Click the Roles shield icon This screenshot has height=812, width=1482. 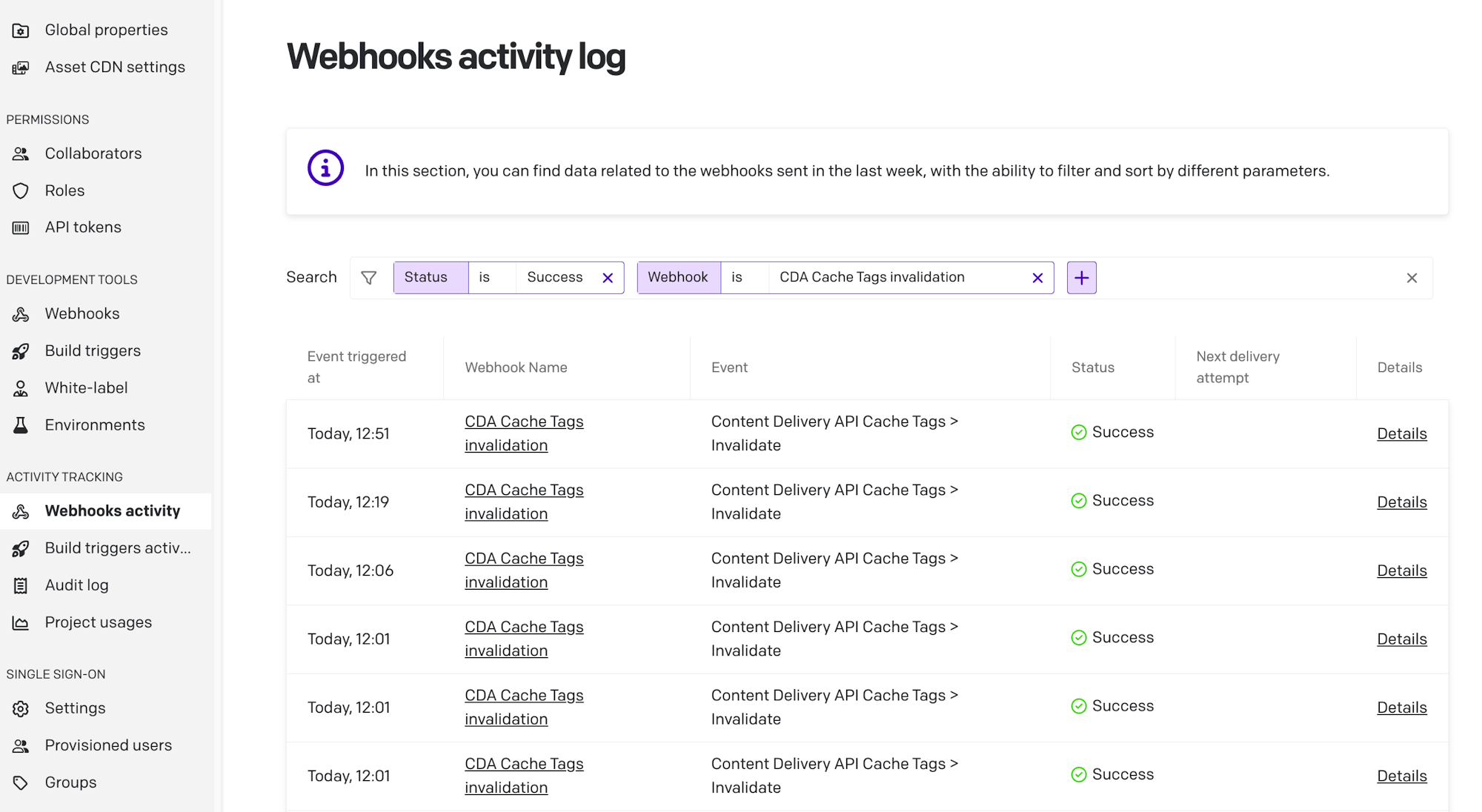(x=21, y=190)
